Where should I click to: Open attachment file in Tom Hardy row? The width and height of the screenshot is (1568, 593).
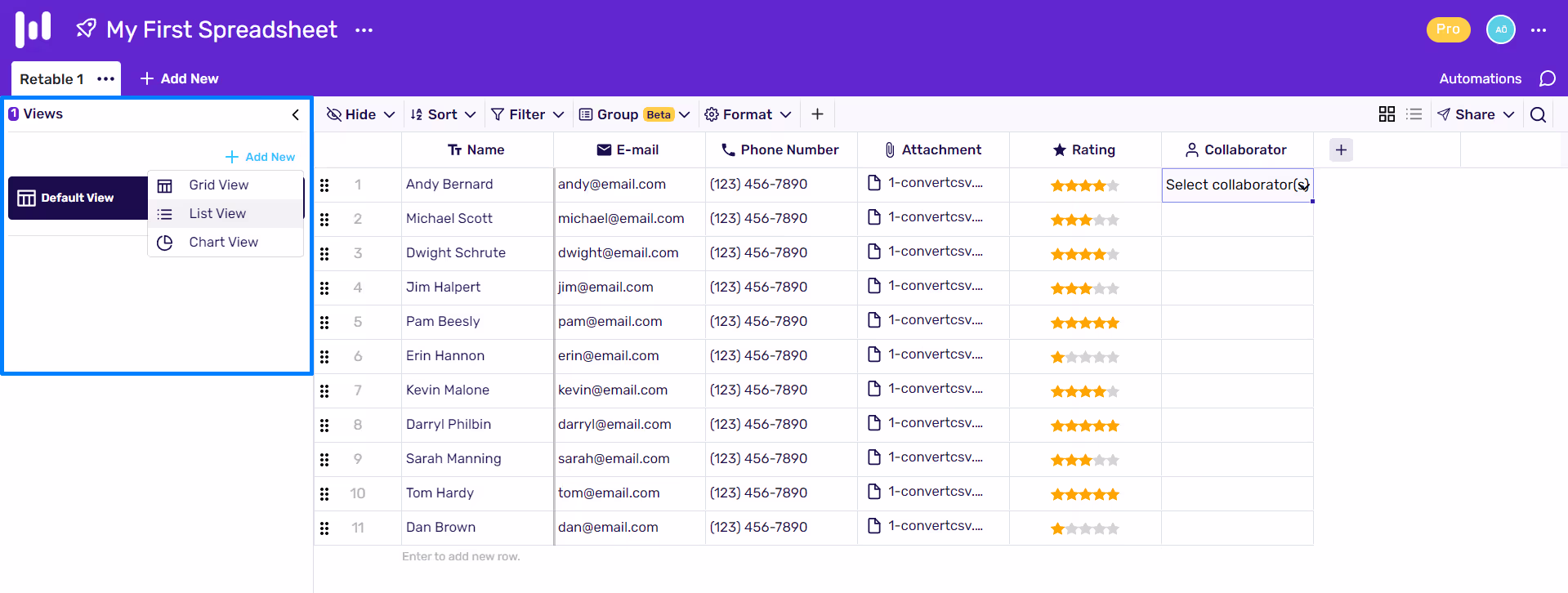point(925,492)
